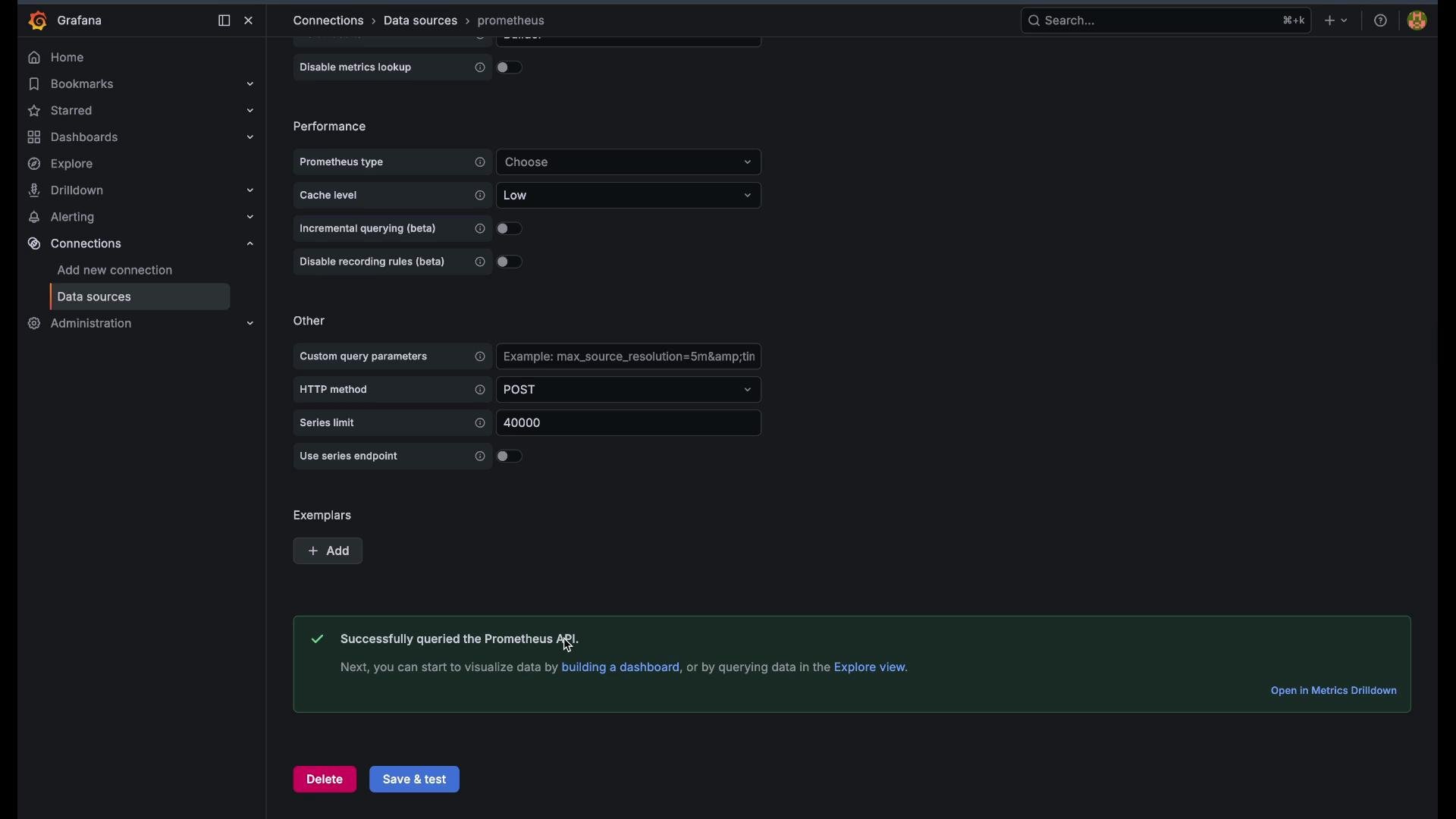
Task: Click Custom query parameters input field
Action: click(x=629, y=358)
